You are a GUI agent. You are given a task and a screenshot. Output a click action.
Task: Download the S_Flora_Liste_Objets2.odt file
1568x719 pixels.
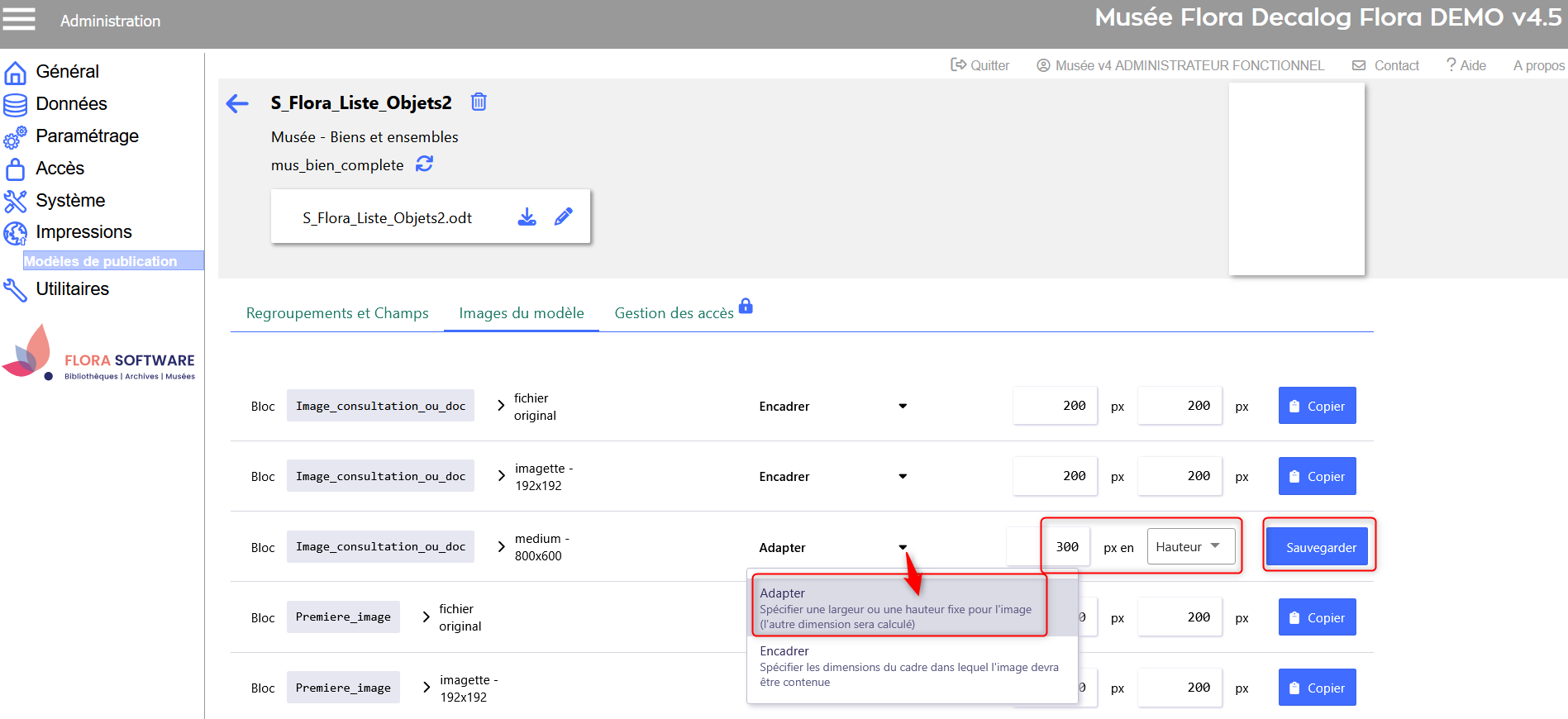coord(527,217)
